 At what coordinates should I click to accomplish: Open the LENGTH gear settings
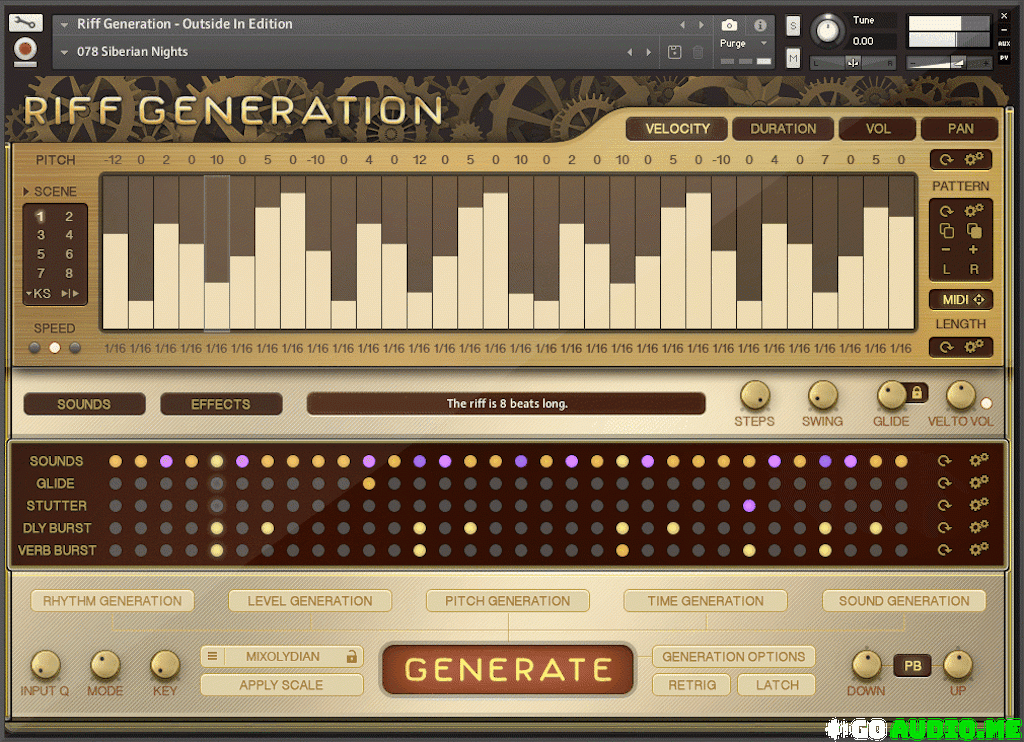click(974, 347)
